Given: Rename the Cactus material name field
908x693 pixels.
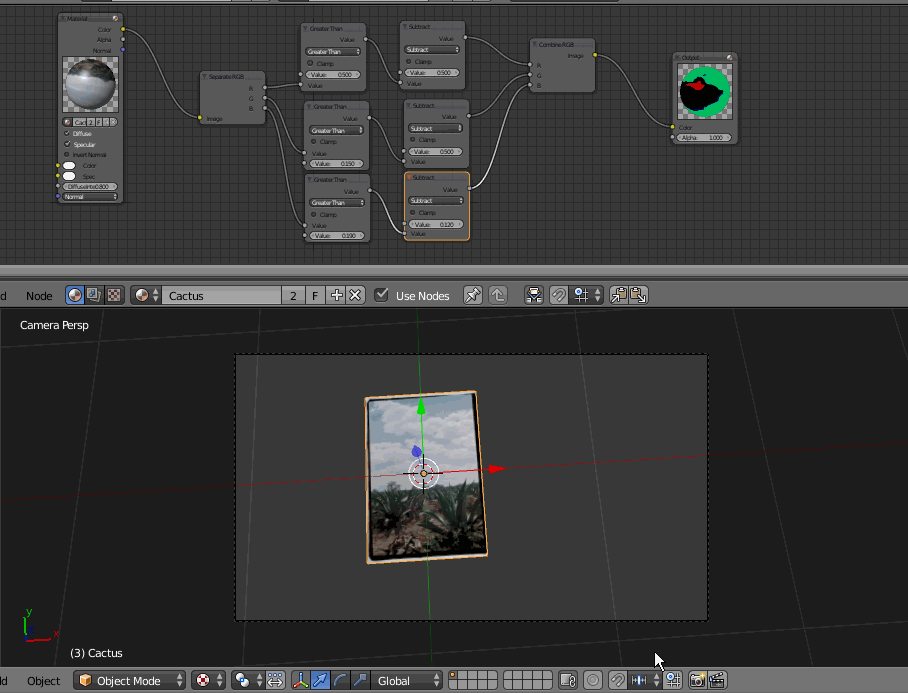Looking at the screenshot, I should [220, 295].
